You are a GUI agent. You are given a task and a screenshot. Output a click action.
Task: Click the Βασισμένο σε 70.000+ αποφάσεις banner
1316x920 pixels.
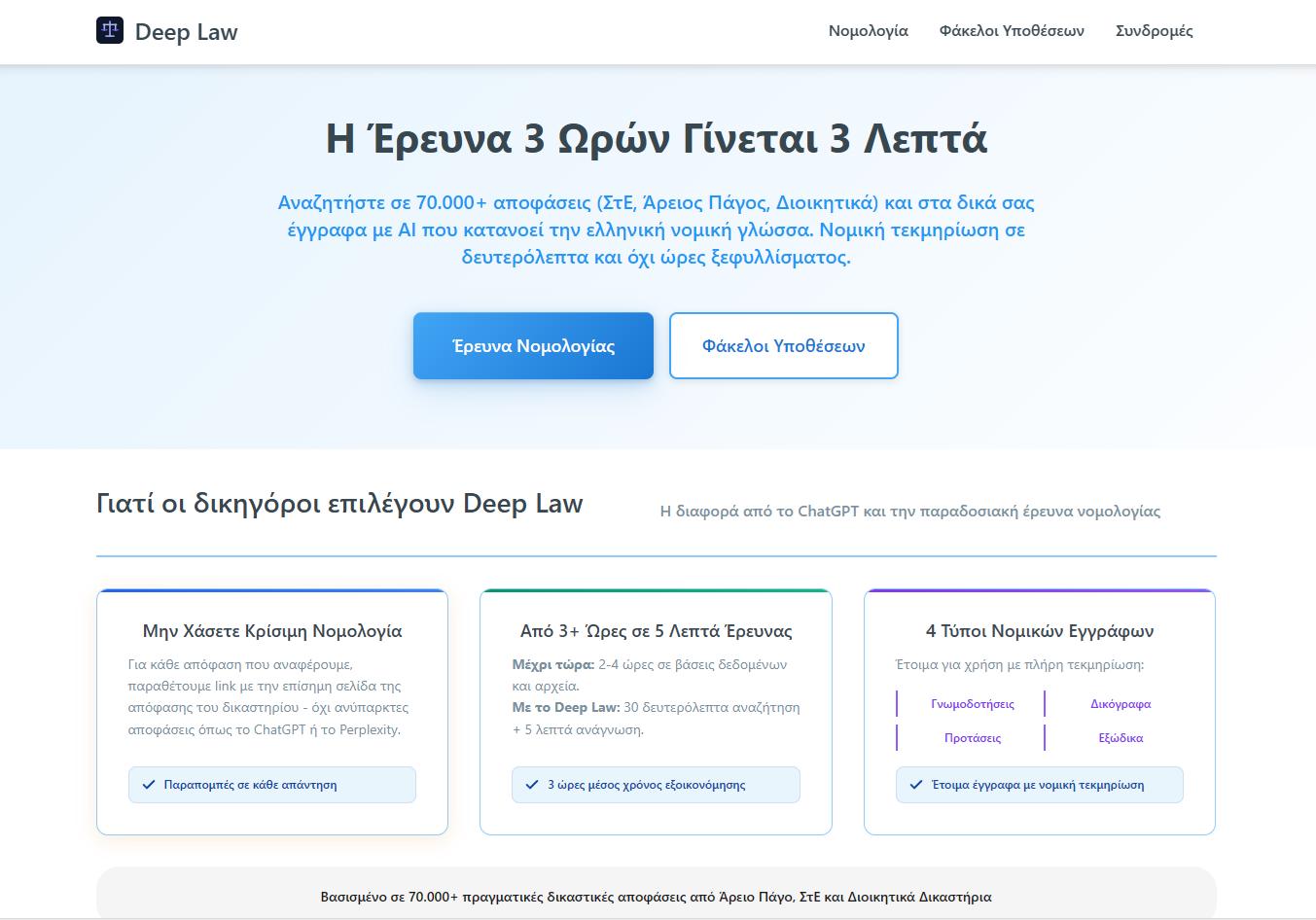pos(656,897)
